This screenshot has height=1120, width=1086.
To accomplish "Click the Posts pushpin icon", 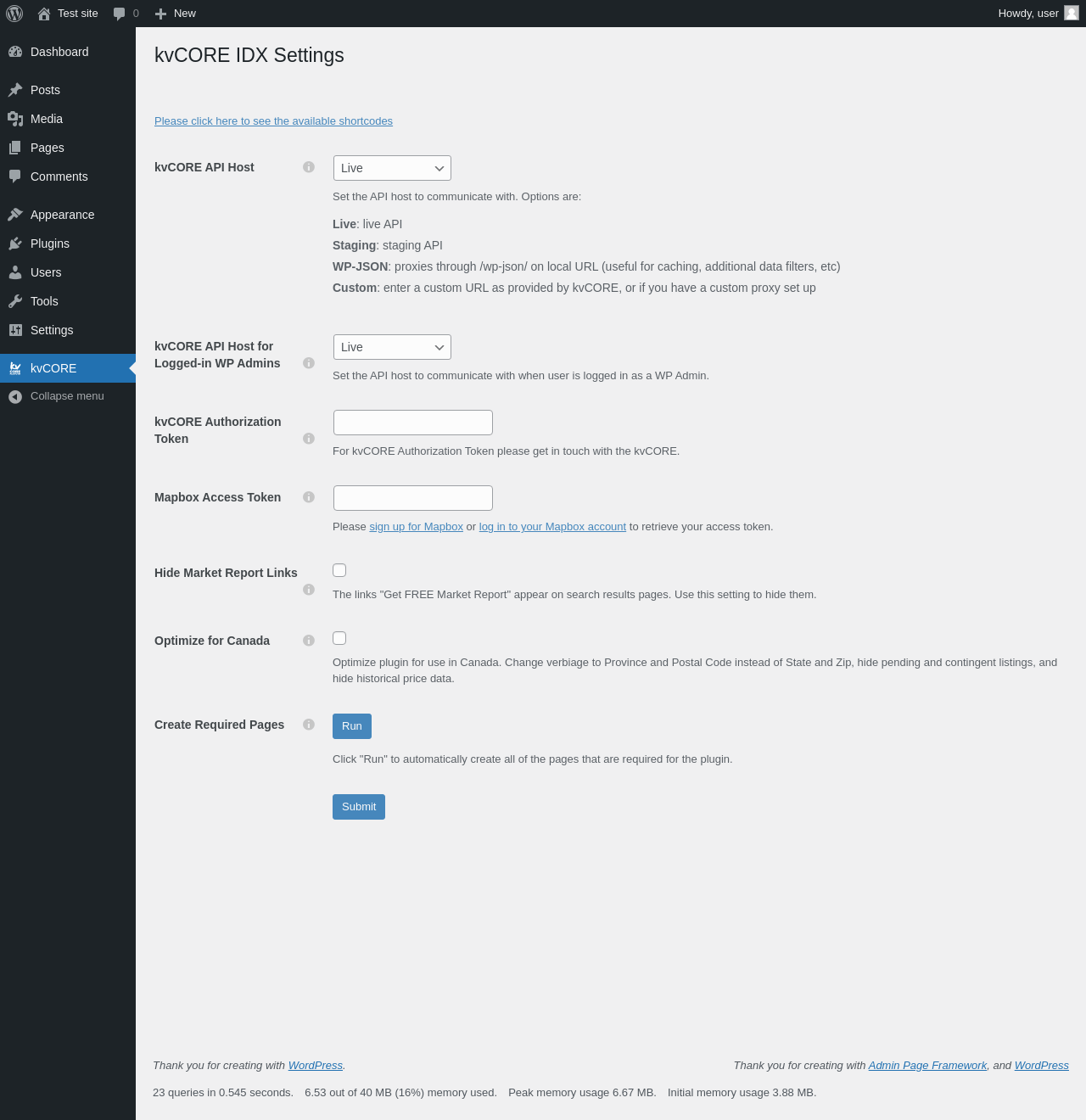I will (15, 90).
